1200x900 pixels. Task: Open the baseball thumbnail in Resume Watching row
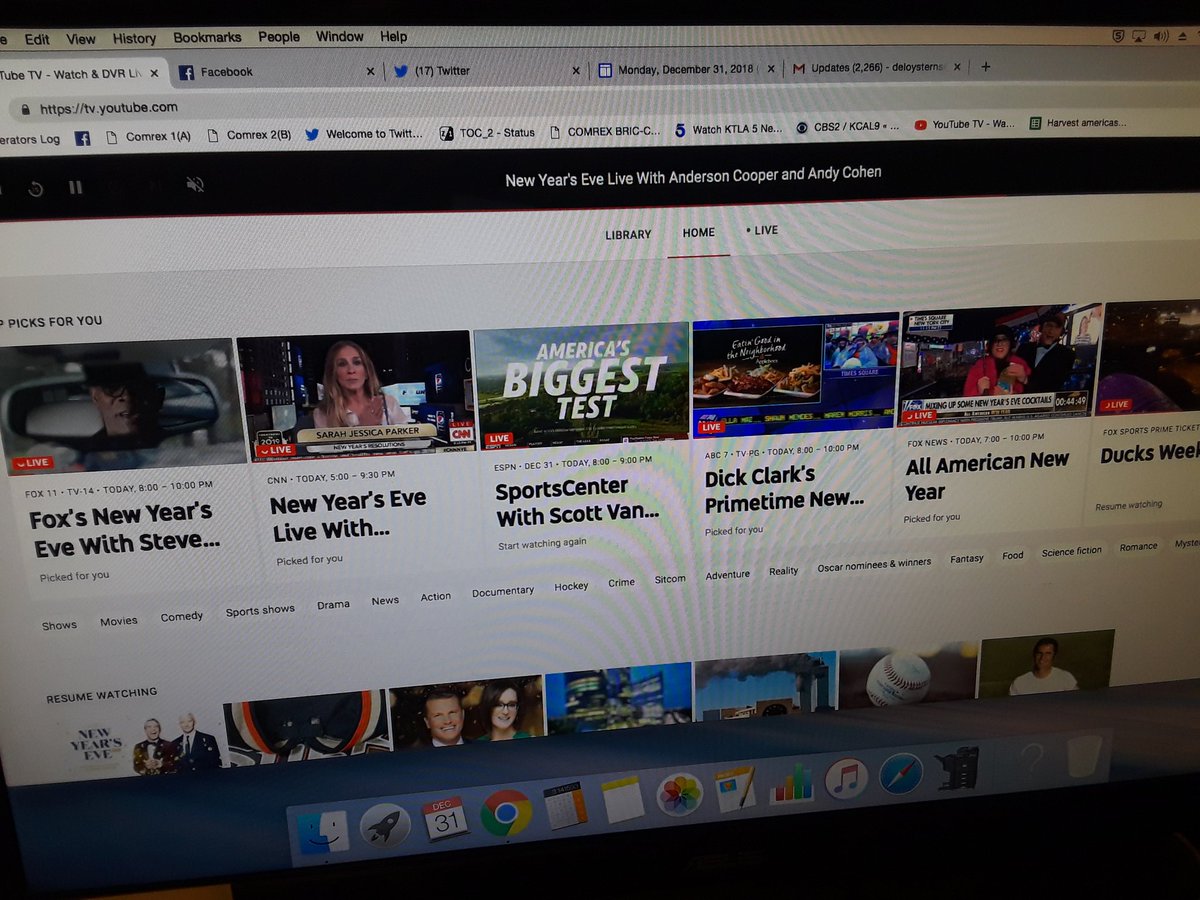pyautogui.click(x=908, y=676)
